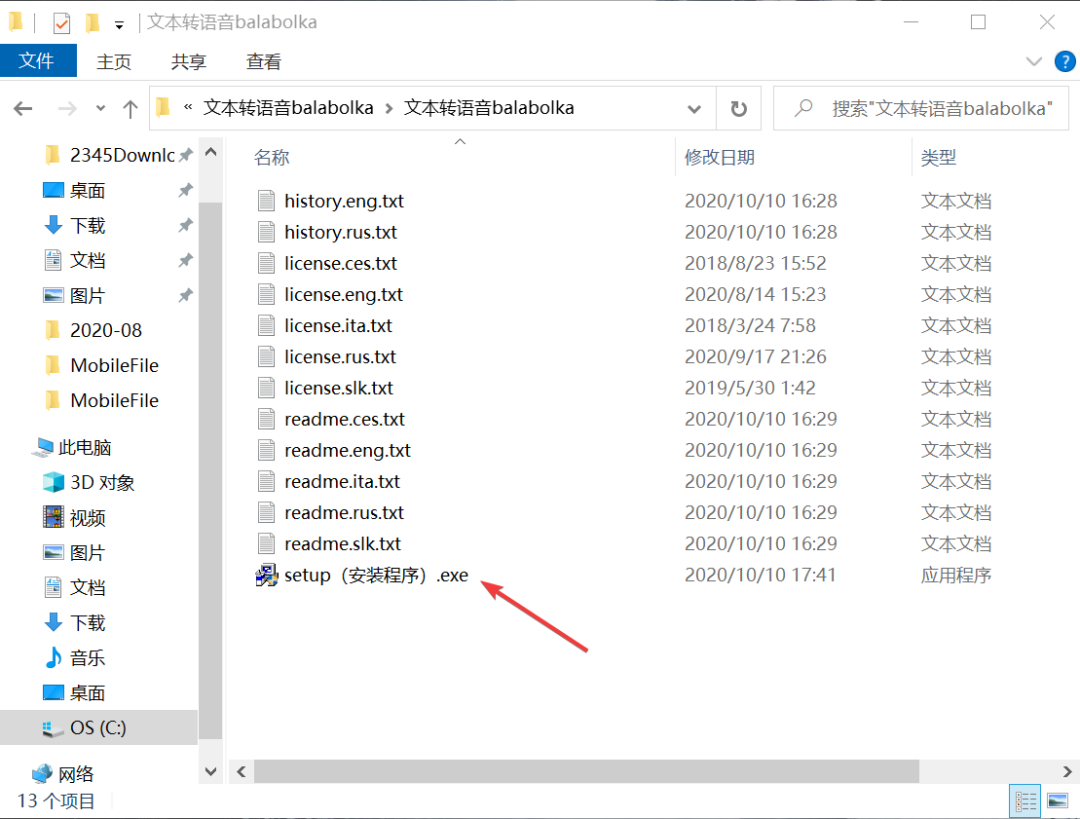This screenshot has width=1080, height=819.
Task: Select history.eng.txt file icon
Action: point(267,200)
